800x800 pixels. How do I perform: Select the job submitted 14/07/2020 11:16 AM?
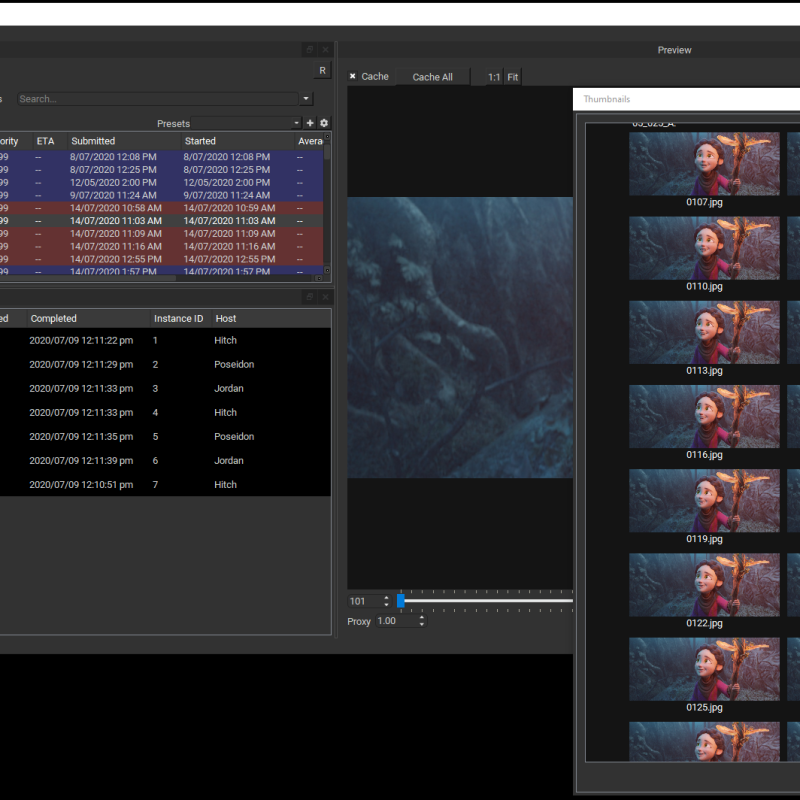[161, 246]
